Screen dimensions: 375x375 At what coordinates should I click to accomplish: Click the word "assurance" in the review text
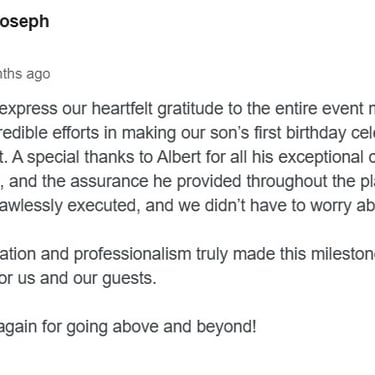tap(109, 181)
